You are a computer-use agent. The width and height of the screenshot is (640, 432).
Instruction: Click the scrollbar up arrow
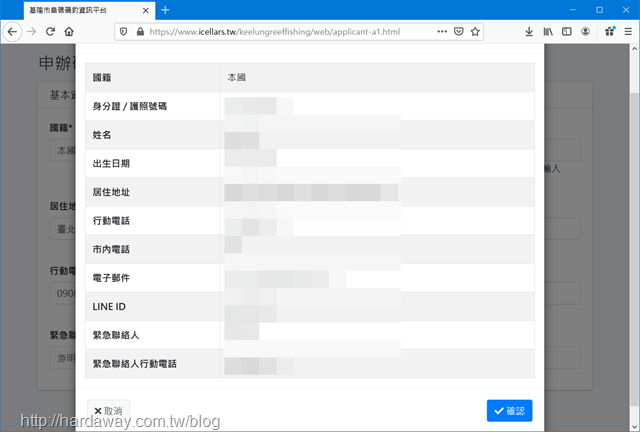pyautogui.click(x=635, y=49)
